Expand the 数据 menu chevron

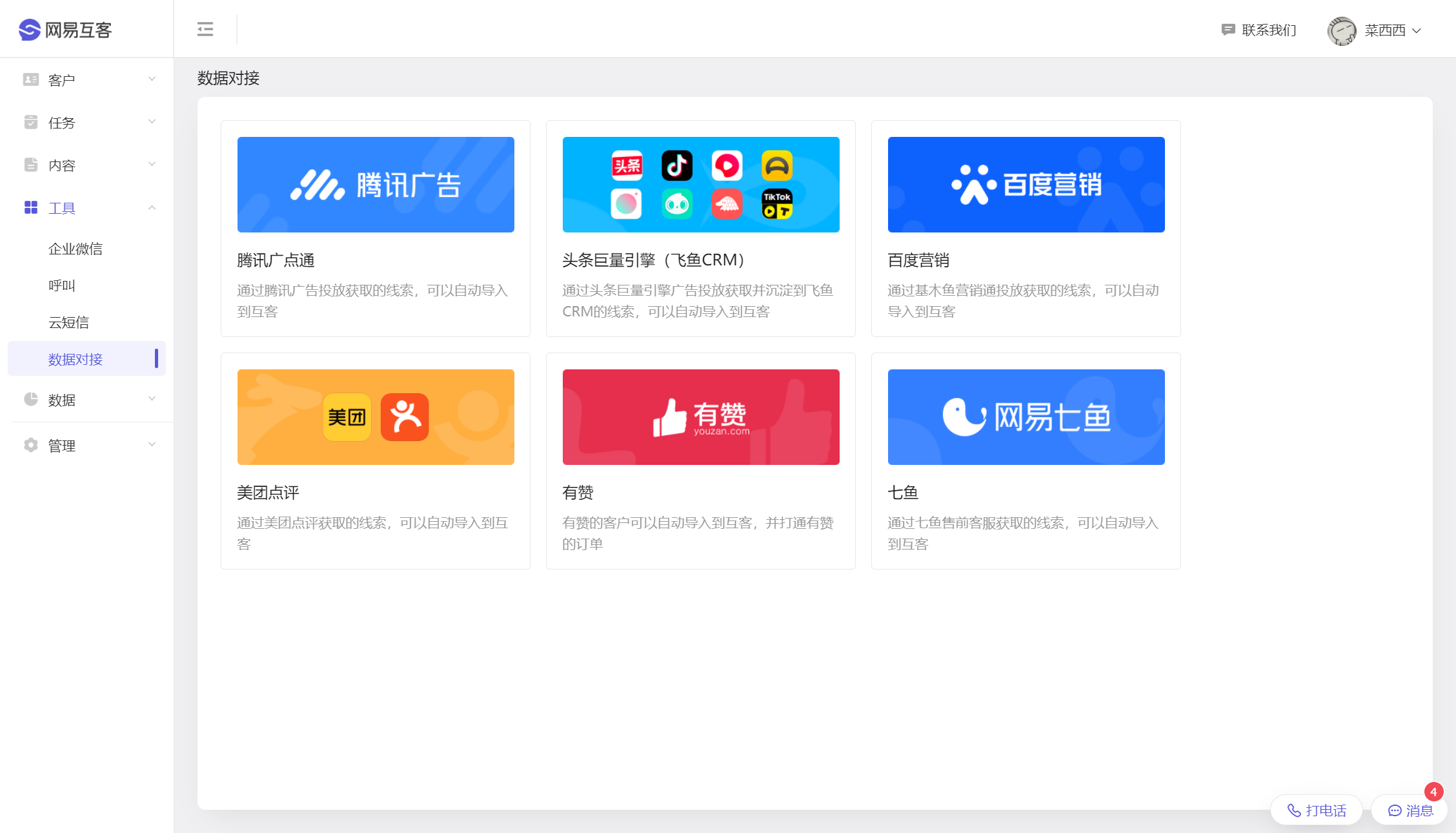152,398
